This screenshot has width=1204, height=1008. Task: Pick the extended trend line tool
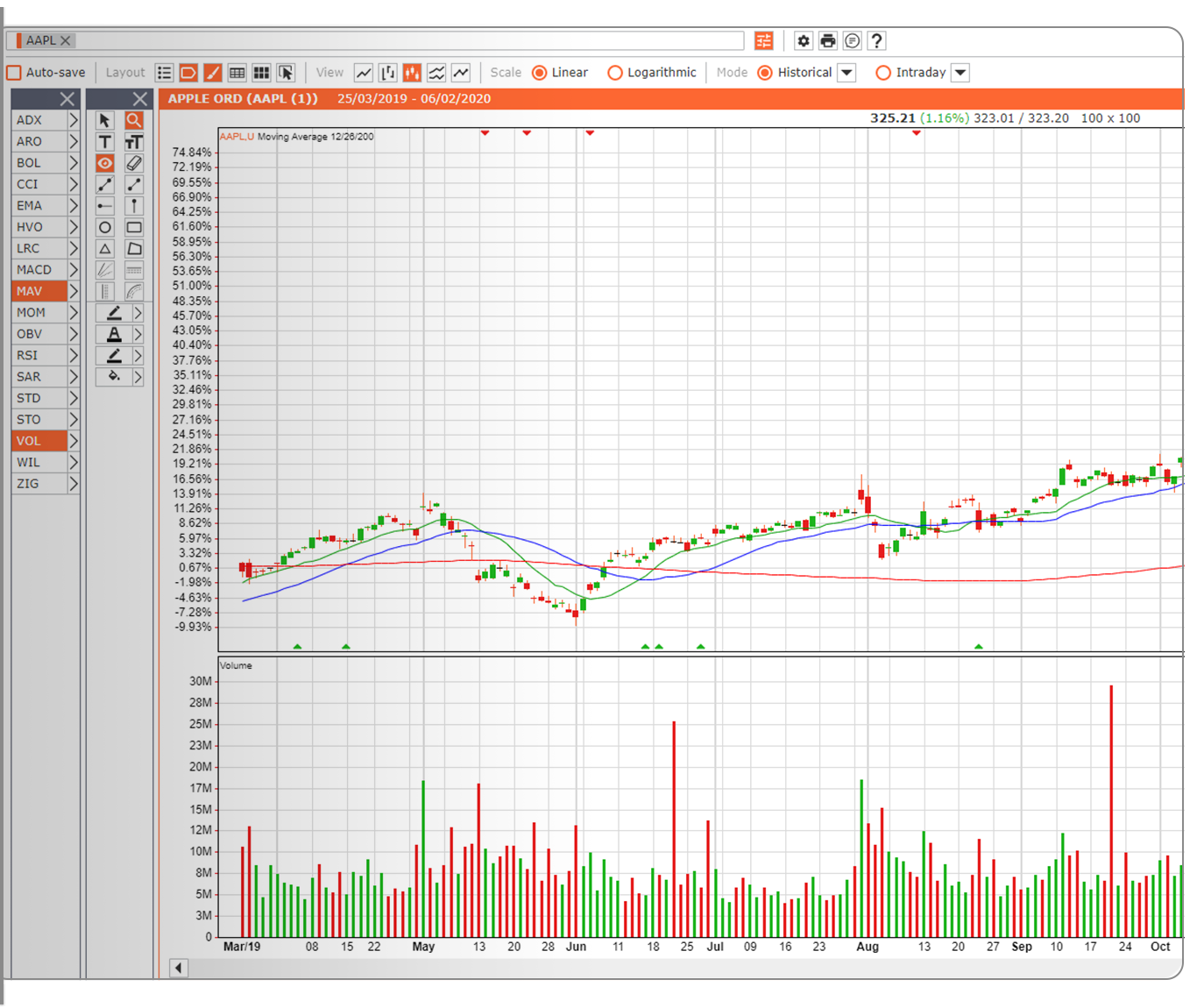[105, 184]
